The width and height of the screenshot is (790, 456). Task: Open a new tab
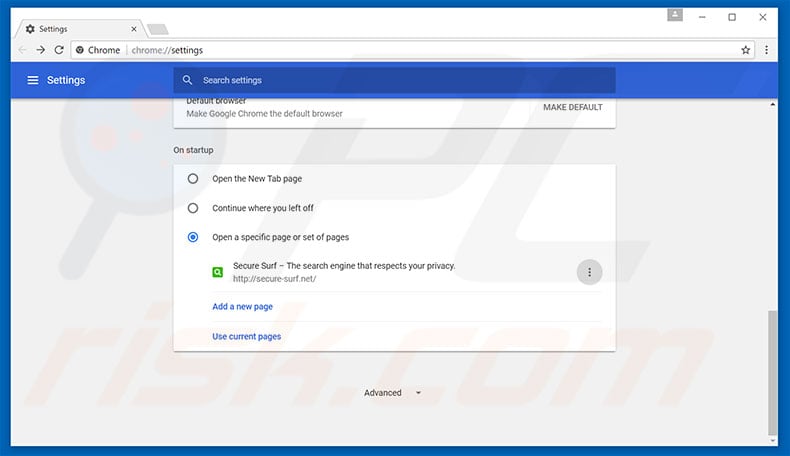(158, 29)
